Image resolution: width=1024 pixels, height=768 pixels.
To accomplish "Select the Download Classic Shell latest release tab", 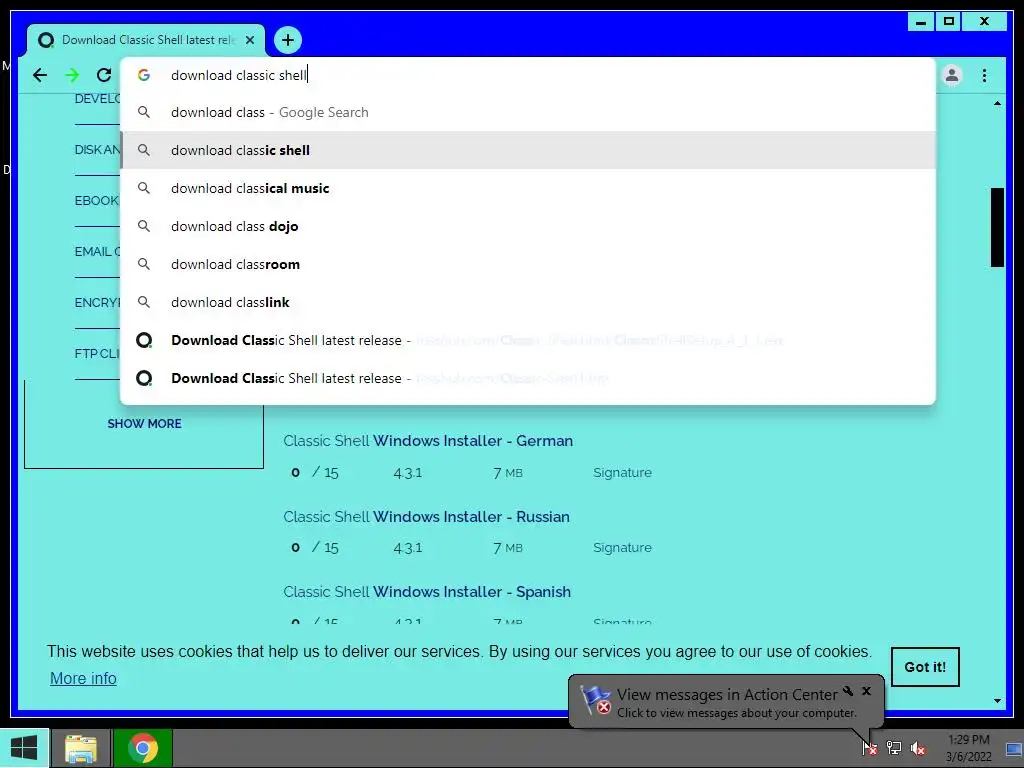I will point(146,40).
